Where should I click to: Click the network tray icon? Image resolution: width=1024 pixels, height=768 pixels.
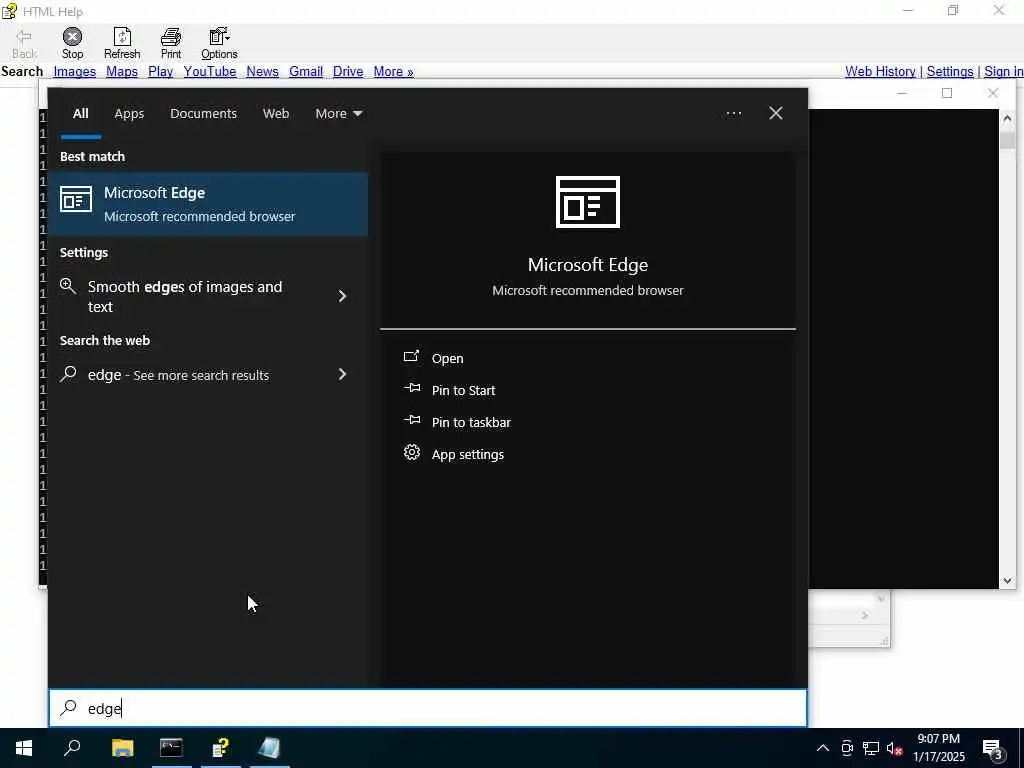(871, 748)
